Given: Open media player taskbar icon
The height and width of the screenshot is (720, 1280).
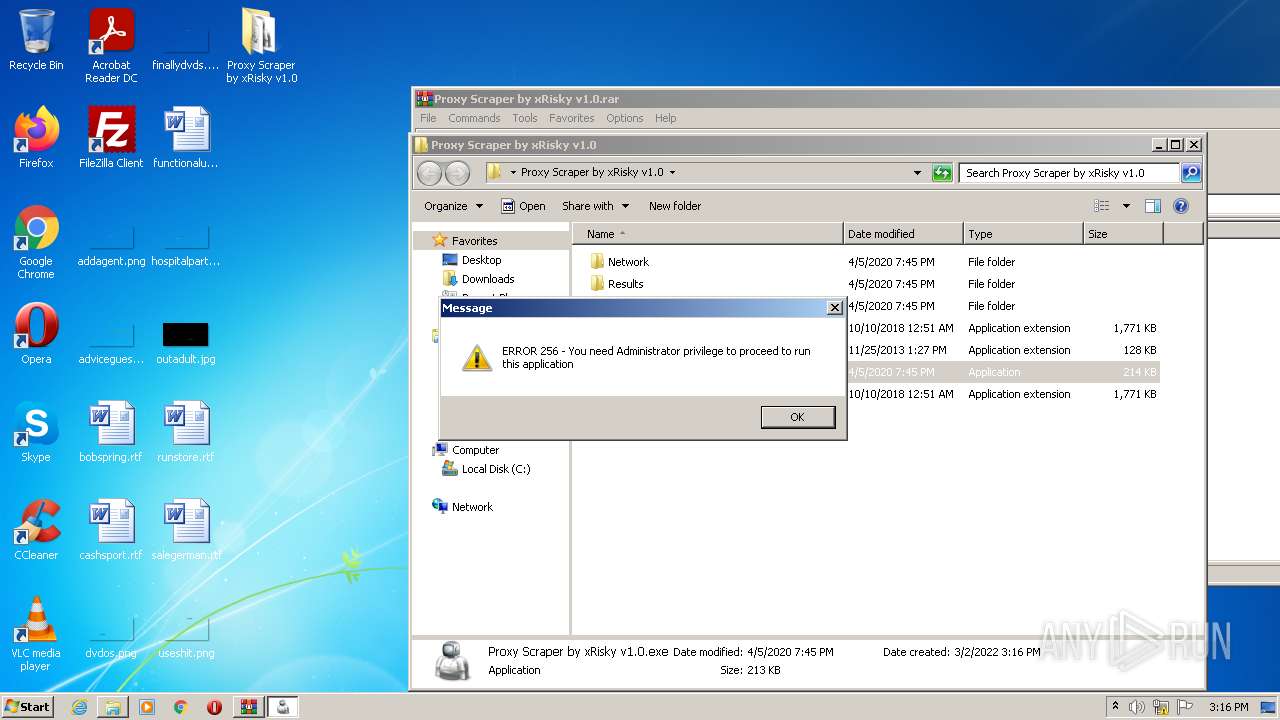Looking at the screenshot, I should 147,707.
